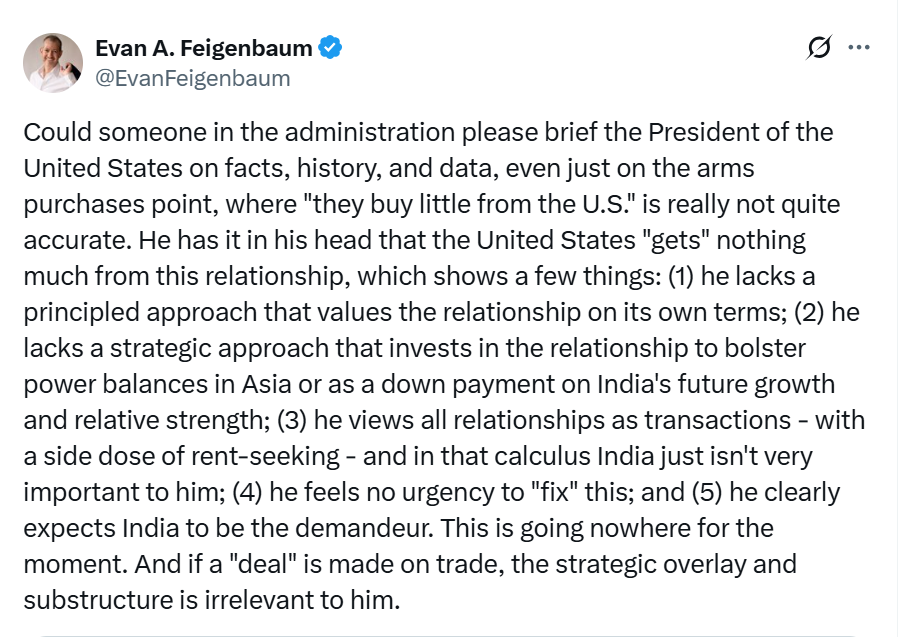Viewport: 902px width, 637px height.
Task: Click the Grok slashed-circle icon
Action: [819, 48]
